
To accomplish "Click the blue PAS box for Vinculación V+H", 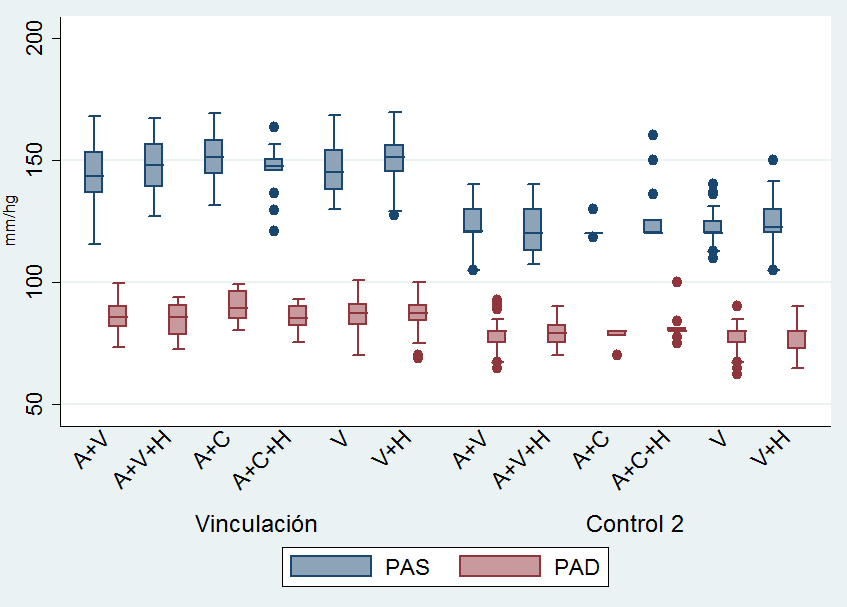I will 394,158.
